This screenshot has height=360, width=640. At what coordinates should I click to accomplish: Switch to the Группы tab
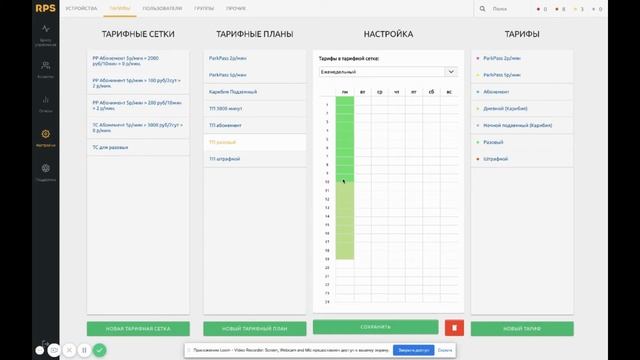click(204, 8)
